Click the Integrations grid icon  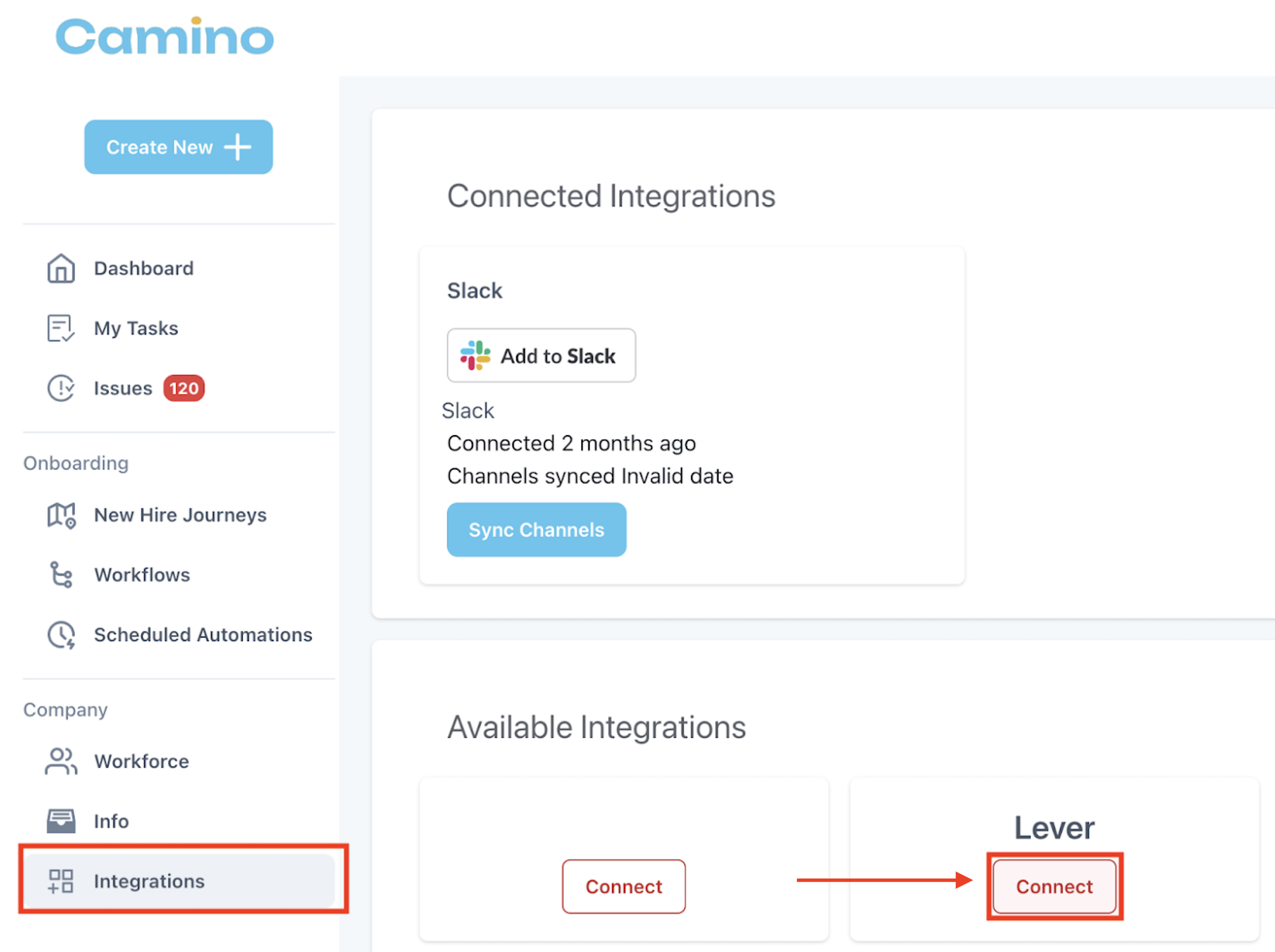[61, 881]
